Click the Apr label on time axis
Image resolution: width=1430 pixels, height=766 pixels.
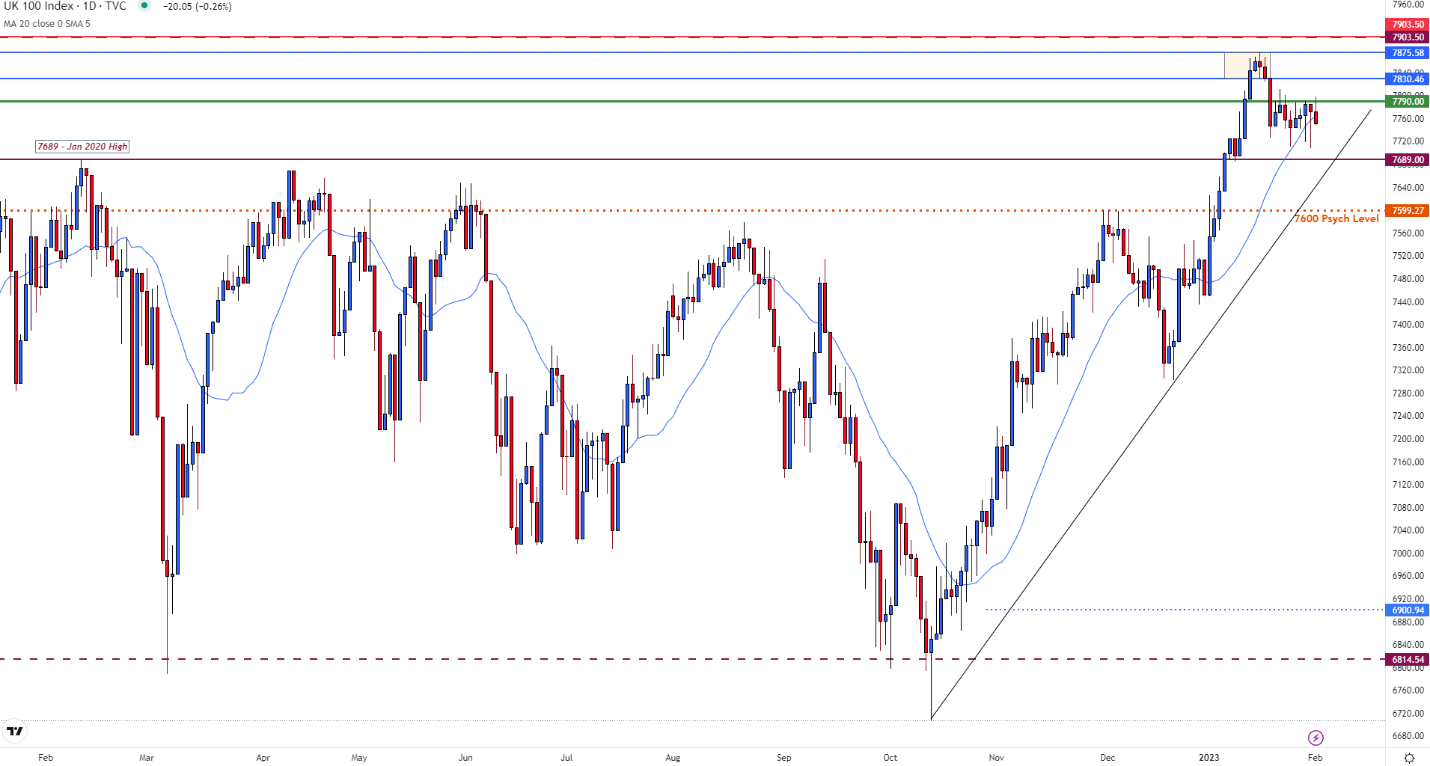pyautogui.click(x=262, y=758)
